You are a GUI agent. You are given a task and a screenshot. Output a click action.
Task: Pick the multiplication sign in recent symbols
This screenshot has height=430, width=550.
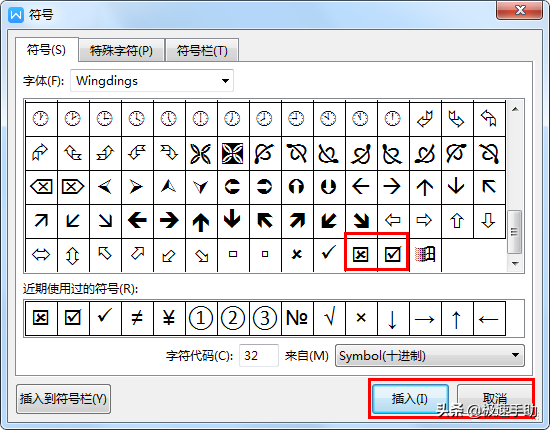361,318
